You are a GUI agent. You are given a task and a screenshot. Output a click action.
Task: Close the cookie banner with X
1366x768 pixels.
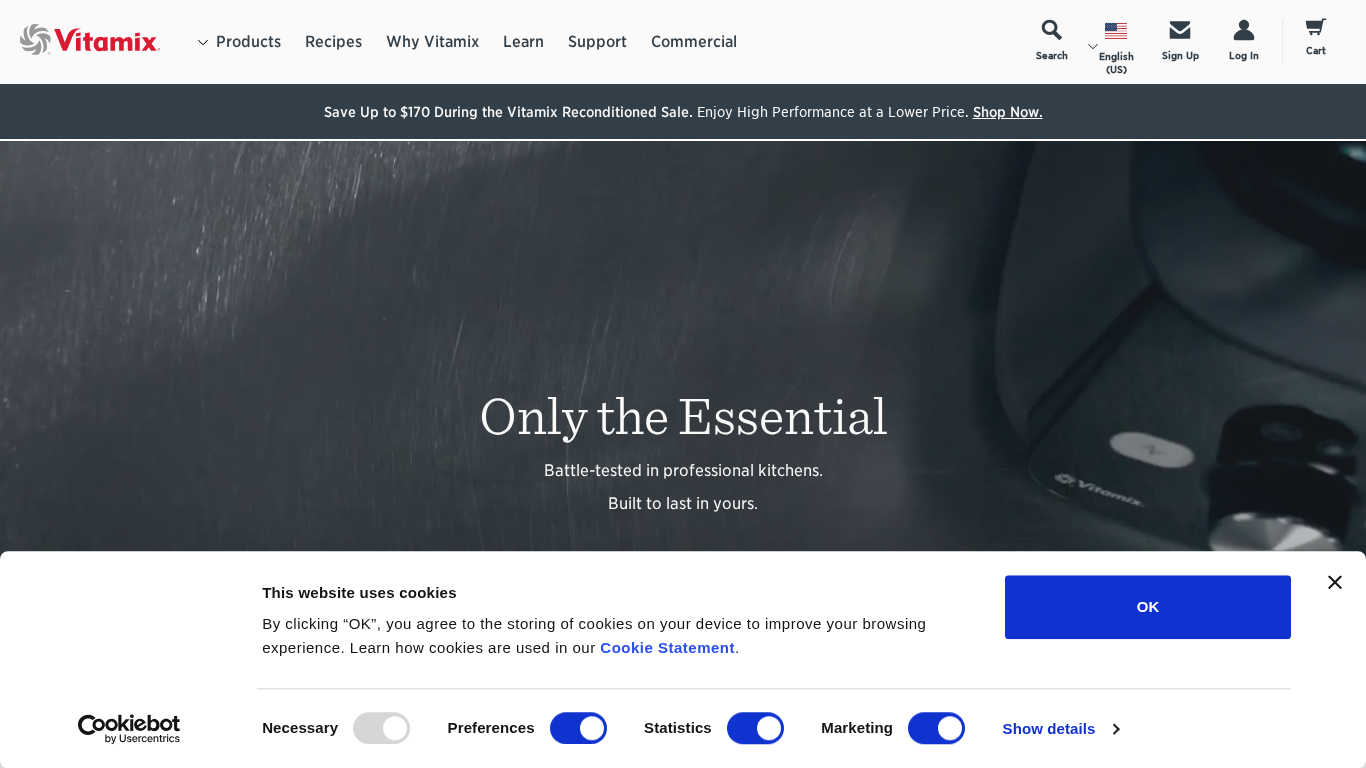pos(1335,582)
